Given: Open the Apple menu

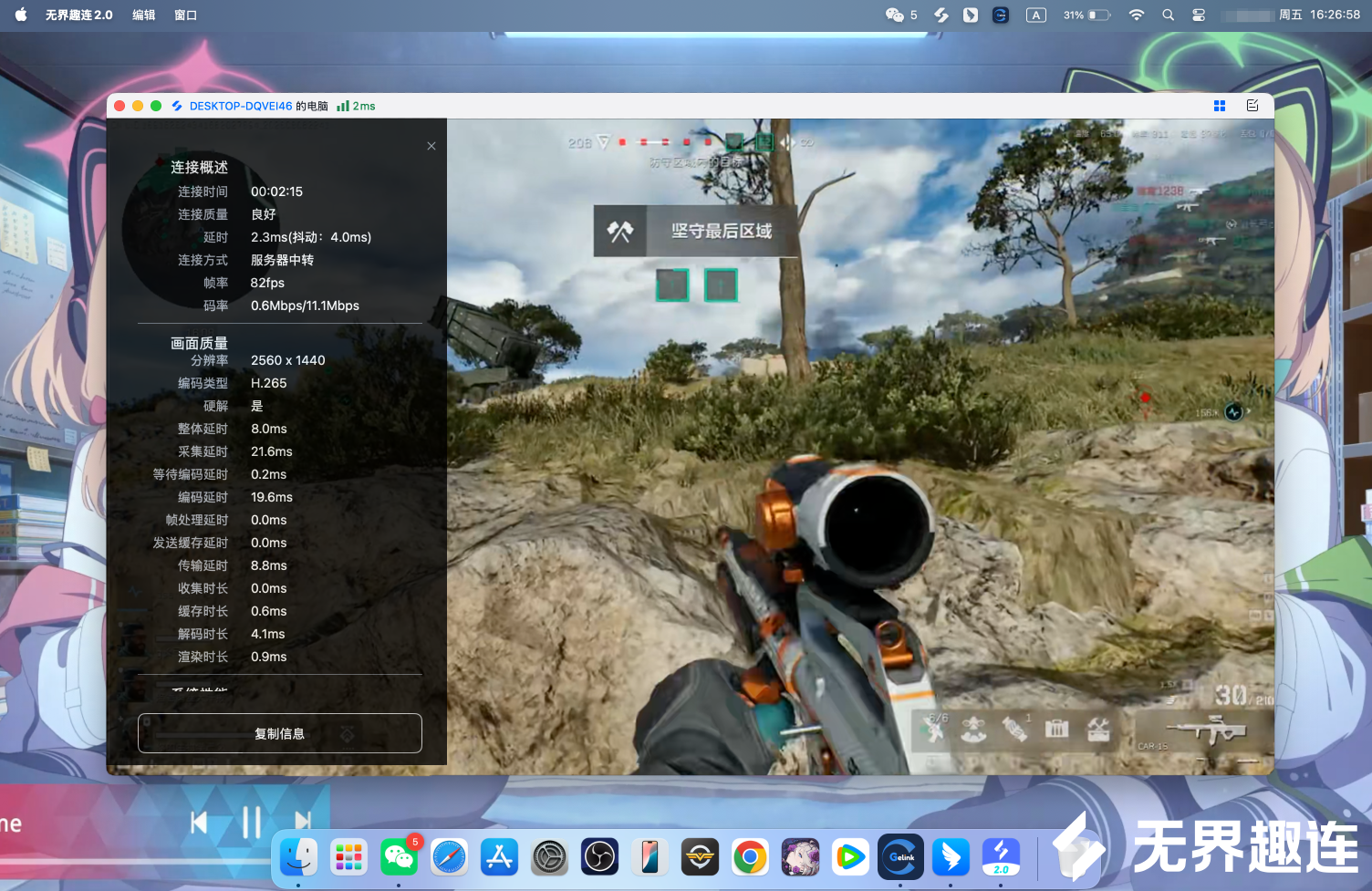Looking at the screenshot, I should 21,15.
